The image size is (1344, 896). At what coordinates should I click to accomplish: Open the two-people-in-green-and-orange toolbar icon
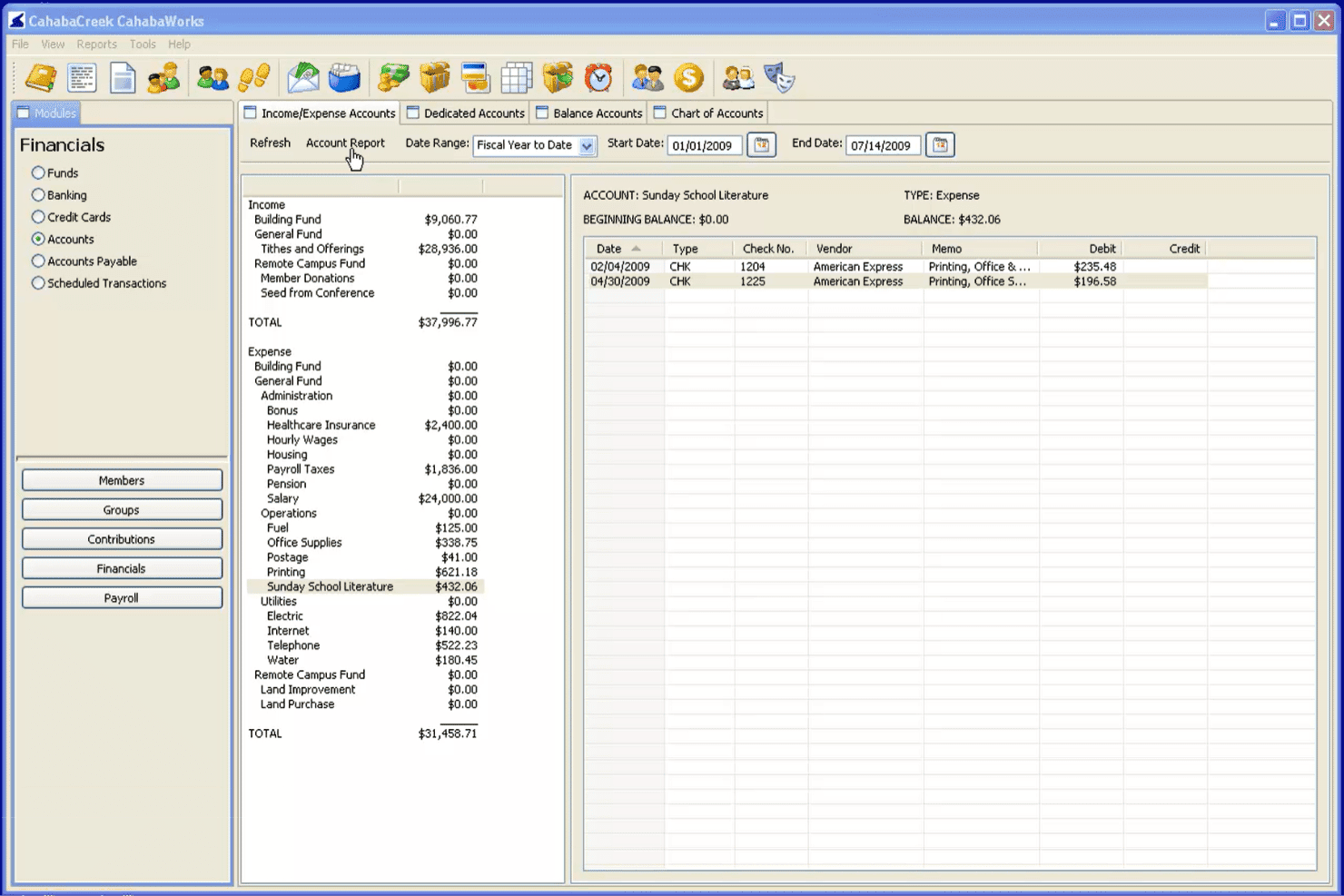tap(163, 78)
